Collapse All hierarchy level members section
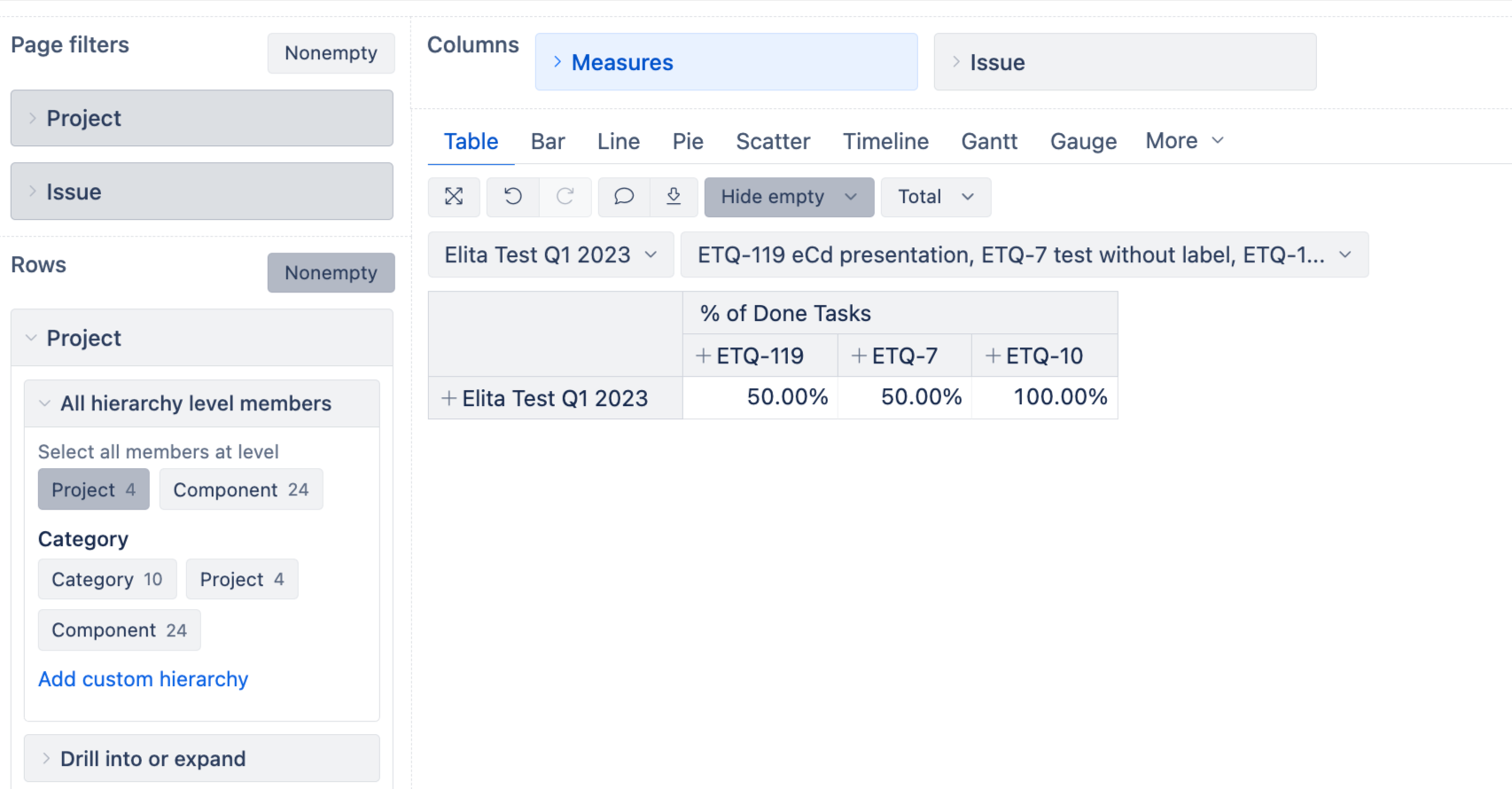1512x789 pixels. pos(201,403)
